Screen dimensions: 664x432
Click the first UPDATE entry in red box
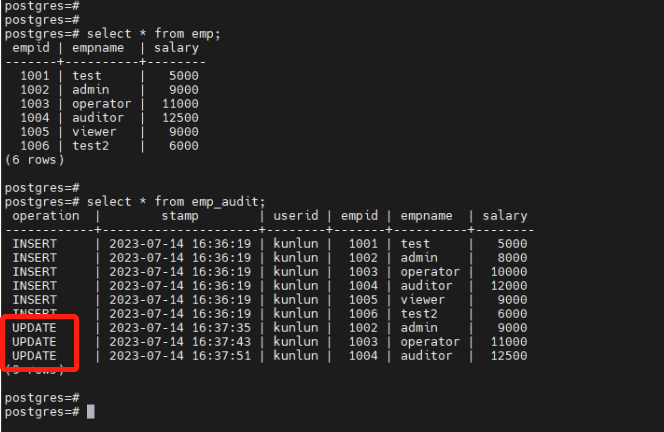pos(34,327)
